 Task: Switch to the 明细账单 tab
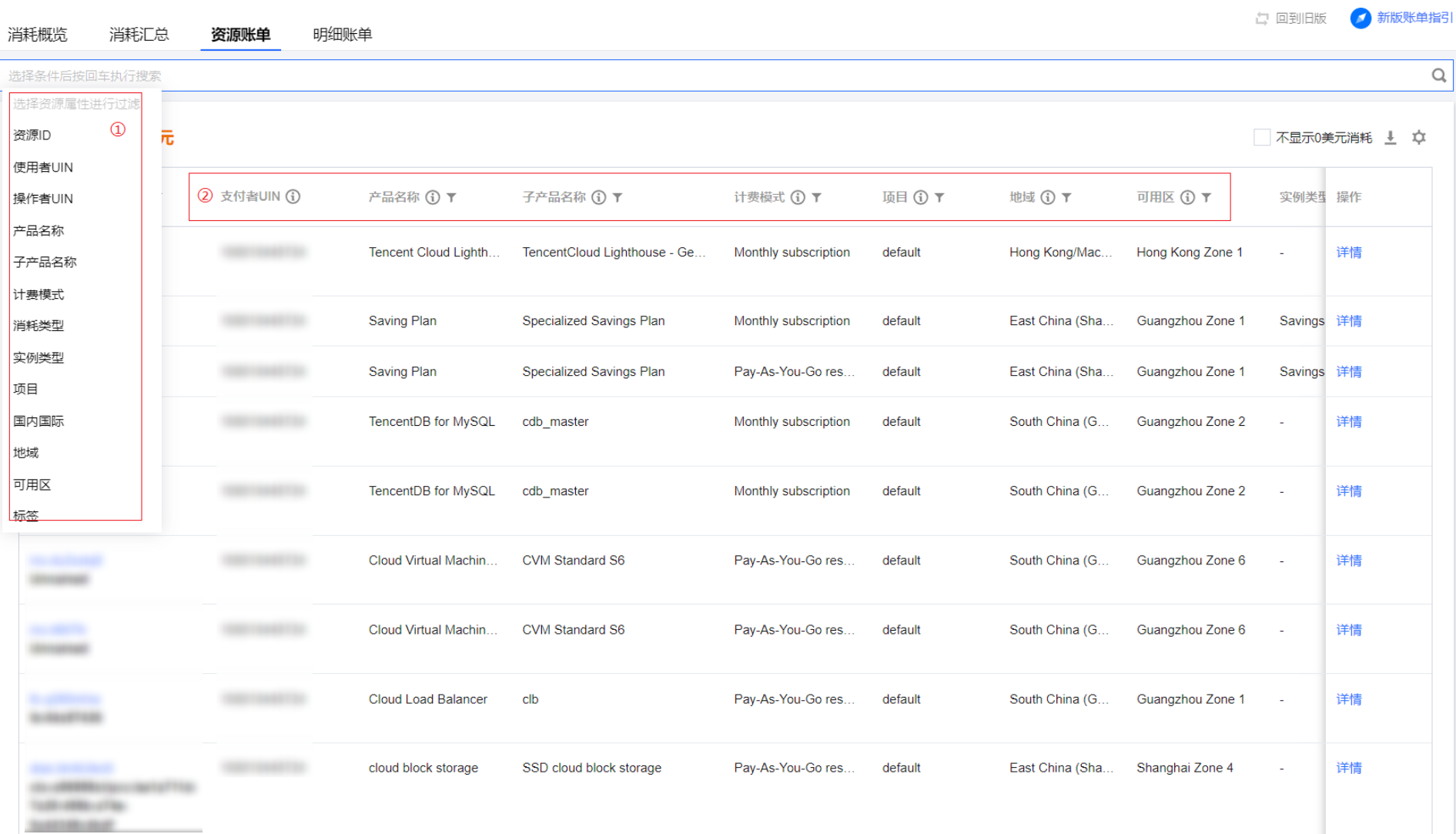(342, 35)
